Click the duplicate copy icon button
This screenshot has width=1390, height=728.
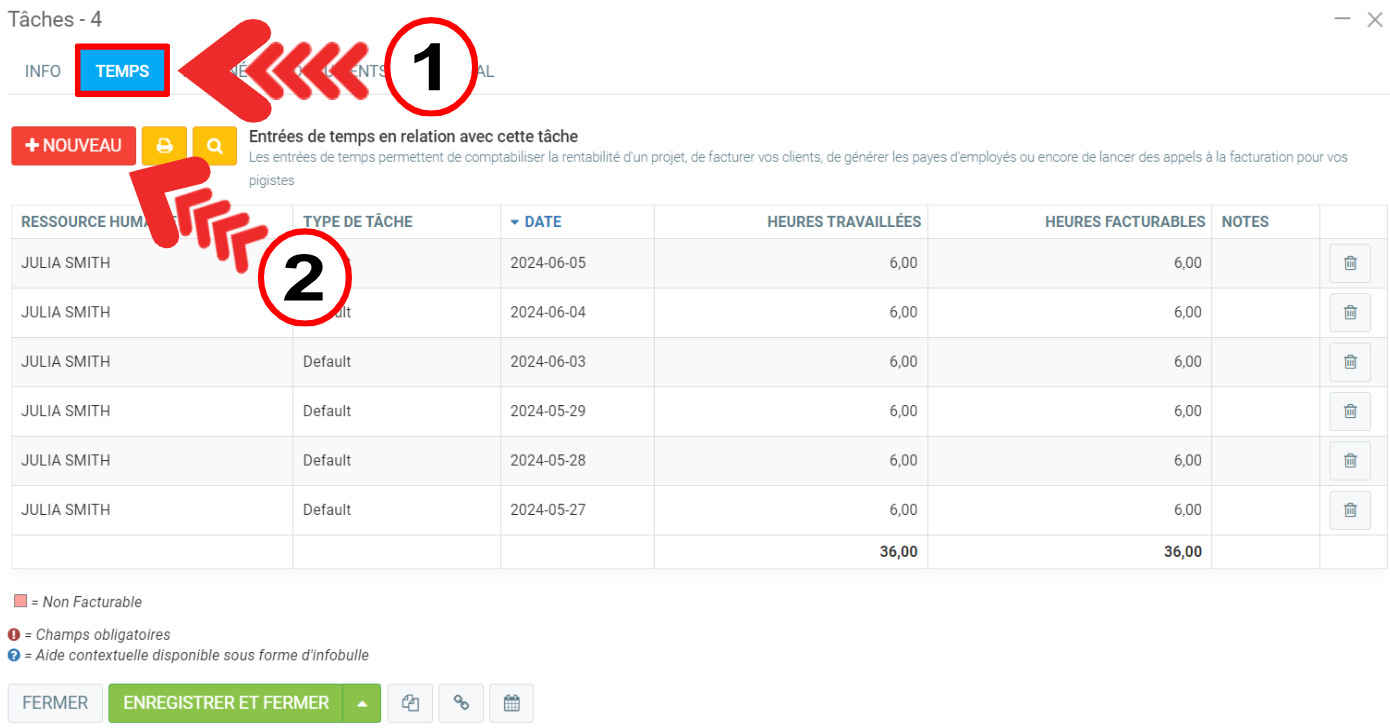coord(410,703)
